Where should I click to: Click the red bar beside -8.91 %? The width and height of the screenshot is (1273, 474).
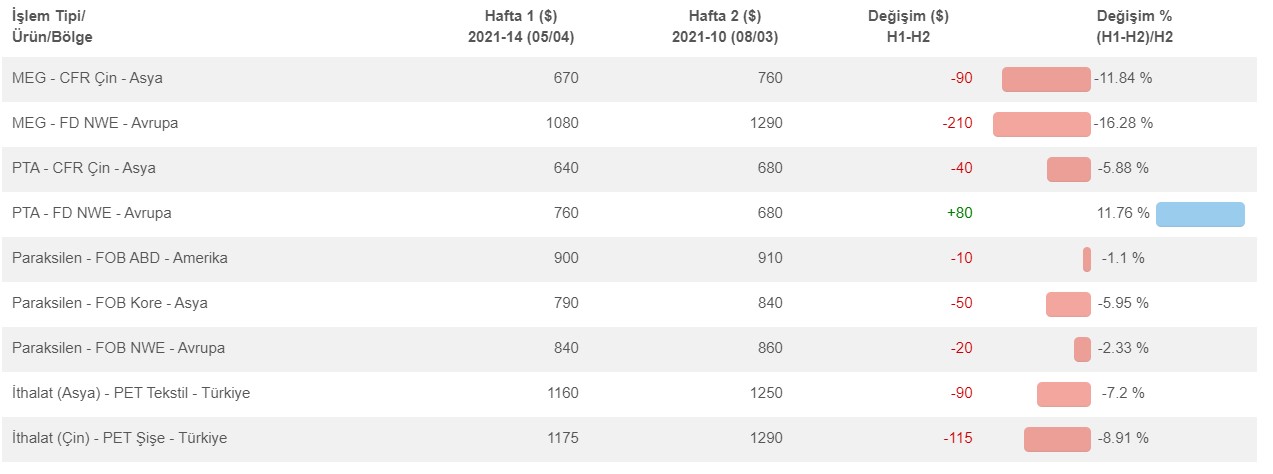(1057, 440)
